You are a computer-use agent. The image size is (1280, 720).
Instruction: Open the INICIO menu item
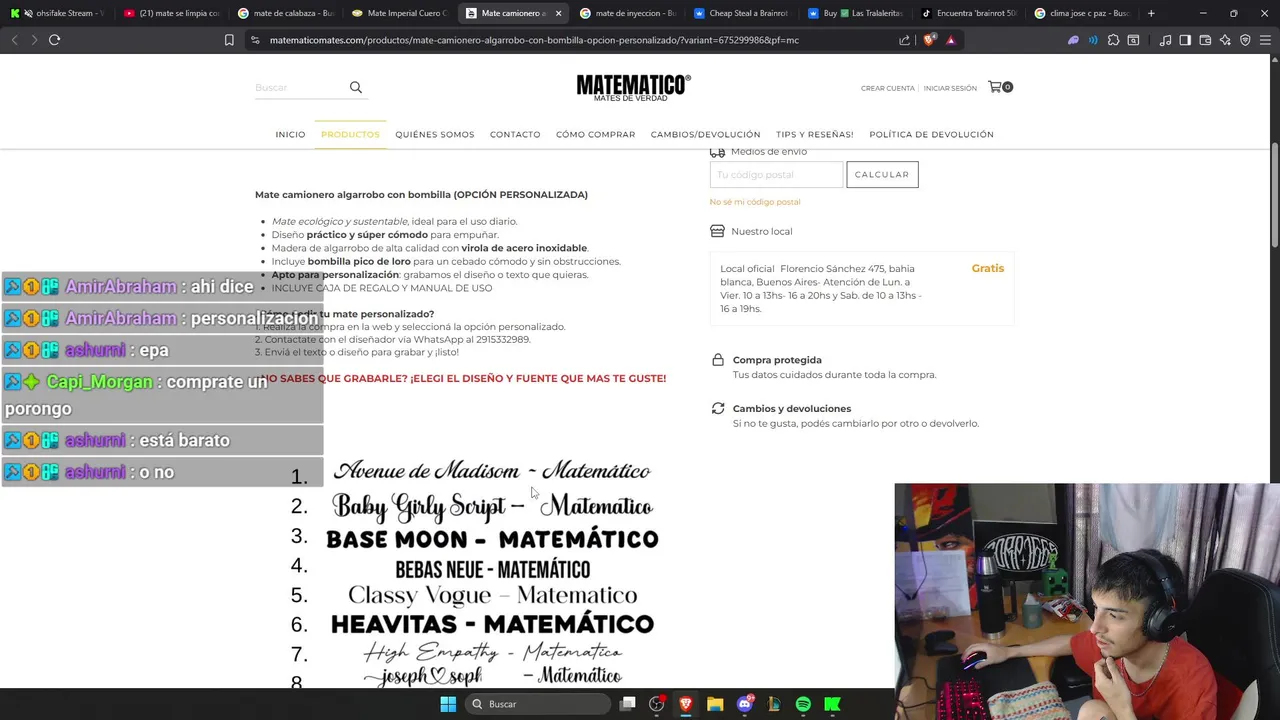(x=290, y=134)
